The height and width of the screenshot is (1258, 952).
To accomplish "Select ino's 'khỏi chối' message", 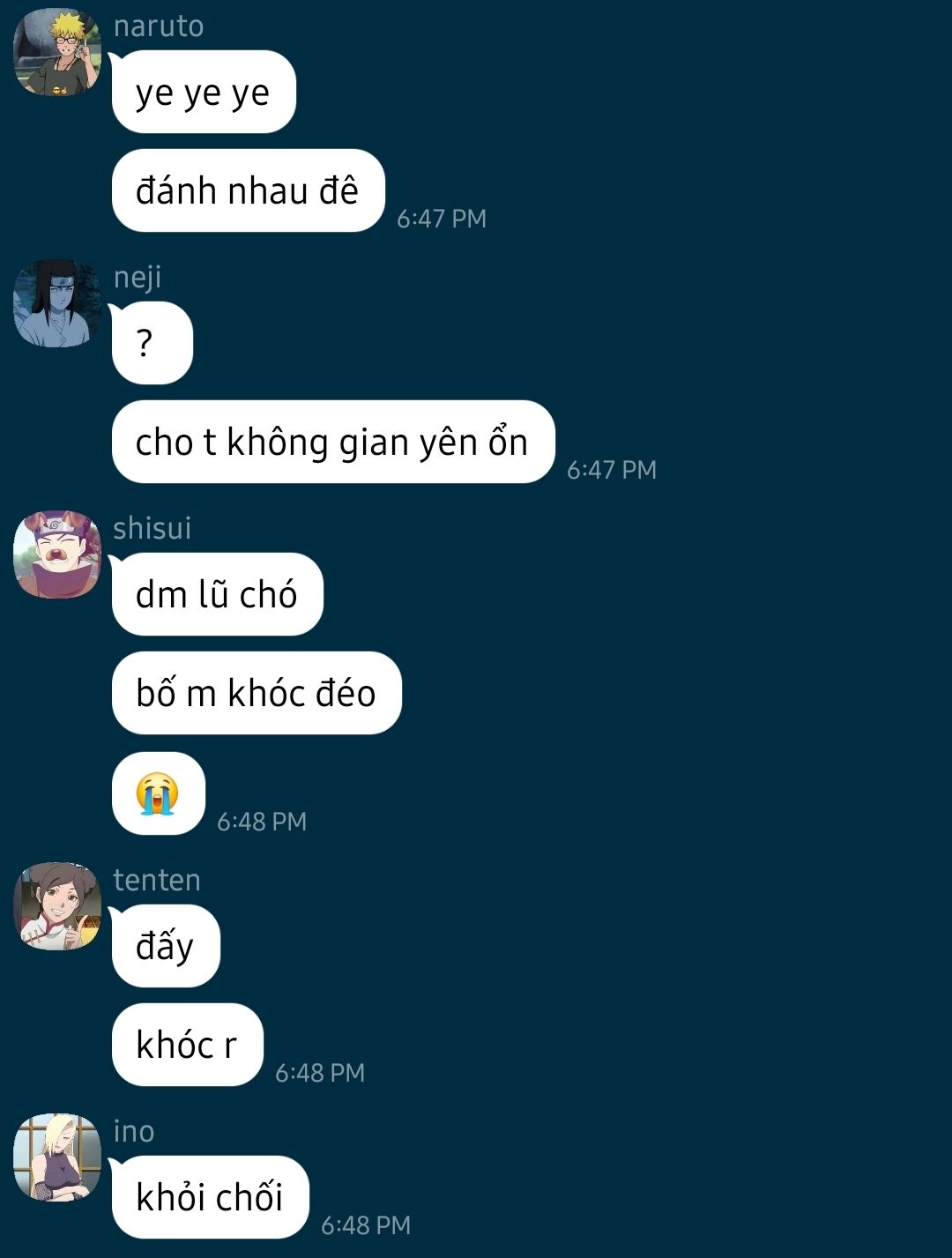I will (x=211, y=1197).
